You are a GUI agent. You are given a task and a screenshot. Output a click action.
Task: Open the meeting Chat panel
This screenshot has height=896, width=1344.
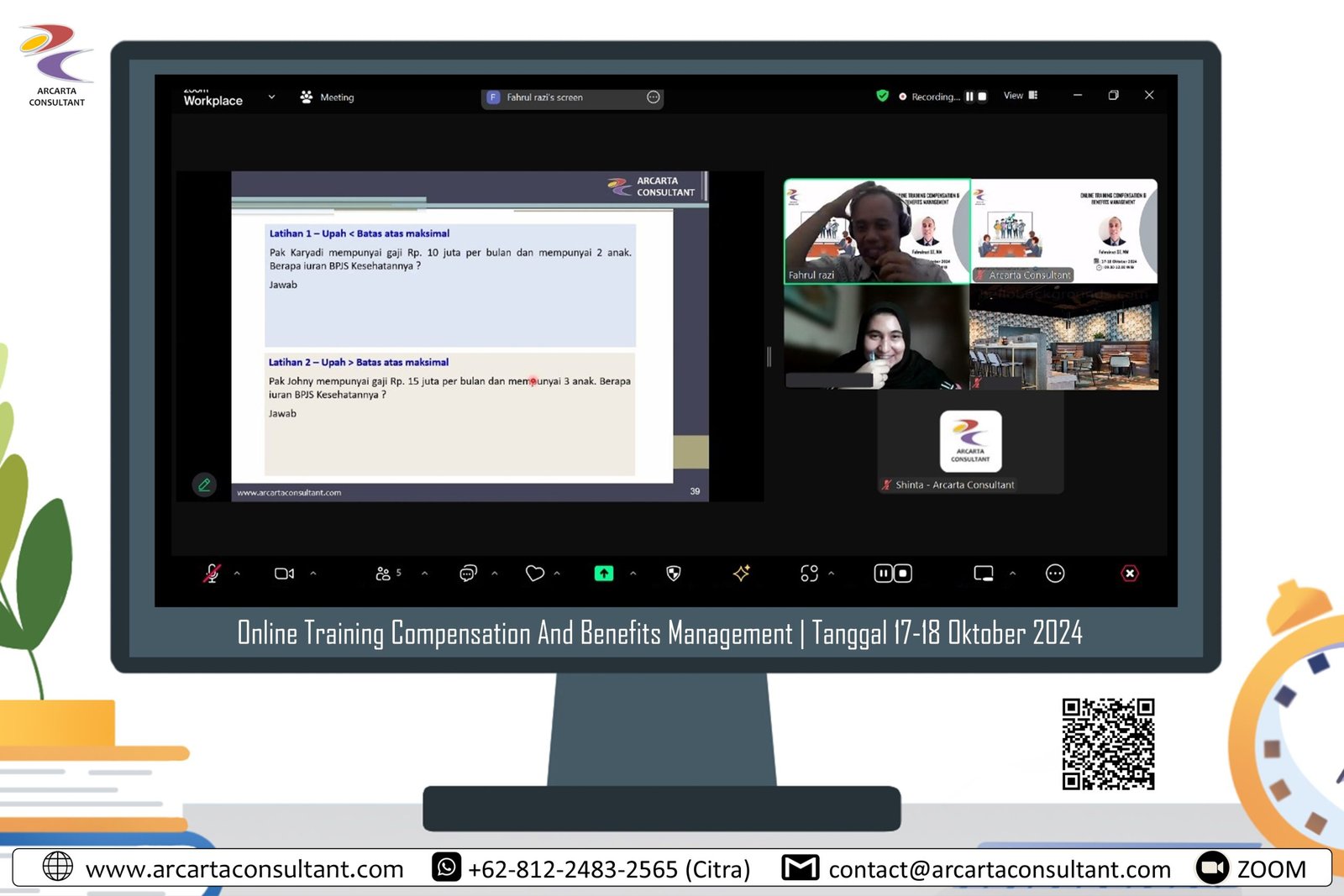click(x=468, y=574)
